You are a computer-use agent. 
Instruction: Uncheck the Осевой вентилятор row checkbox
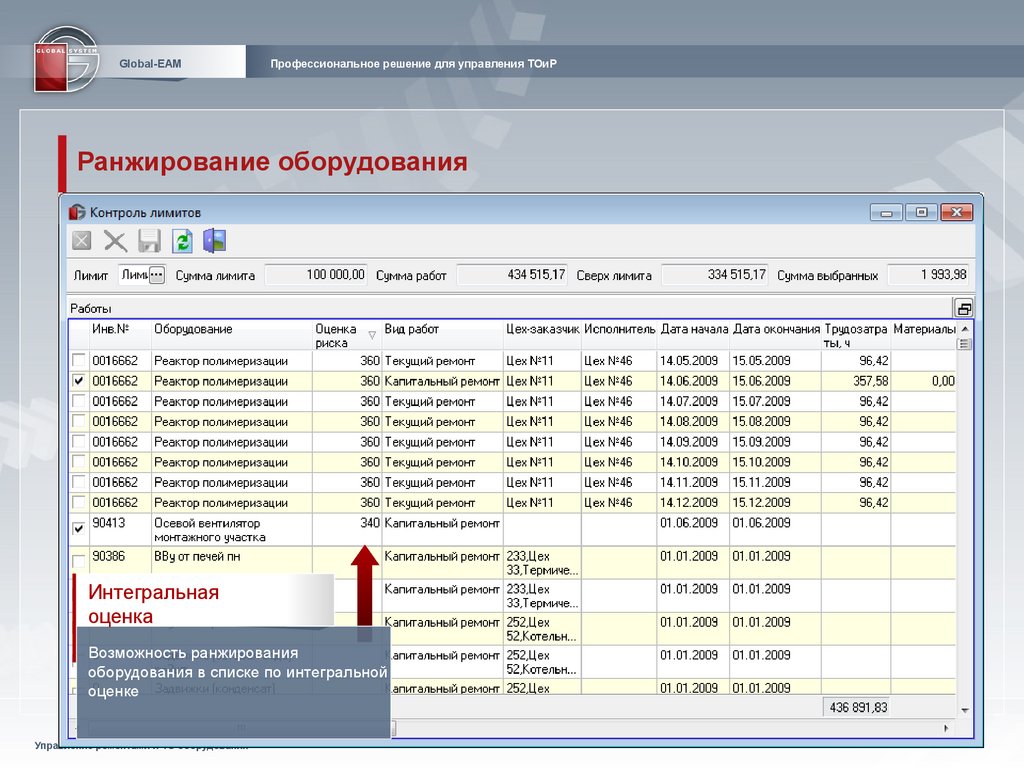[x=79, y=529]
